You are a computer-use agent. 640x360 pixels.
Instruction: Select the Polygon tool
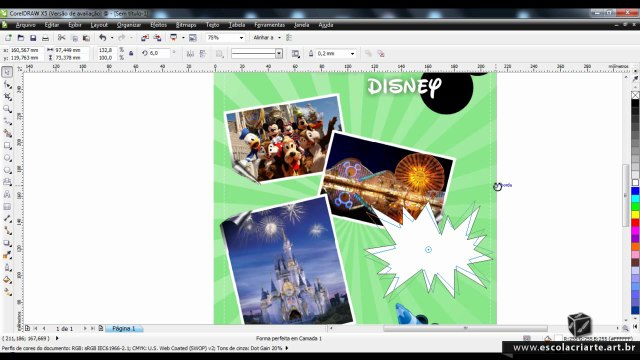(7, 170)
